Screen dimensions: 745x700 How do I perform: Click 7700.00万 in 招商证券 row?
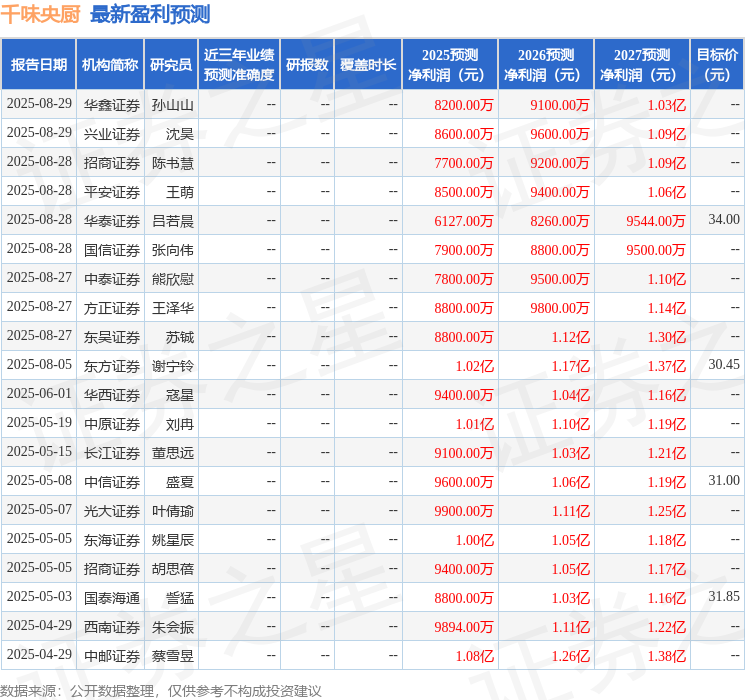point(464,163)
